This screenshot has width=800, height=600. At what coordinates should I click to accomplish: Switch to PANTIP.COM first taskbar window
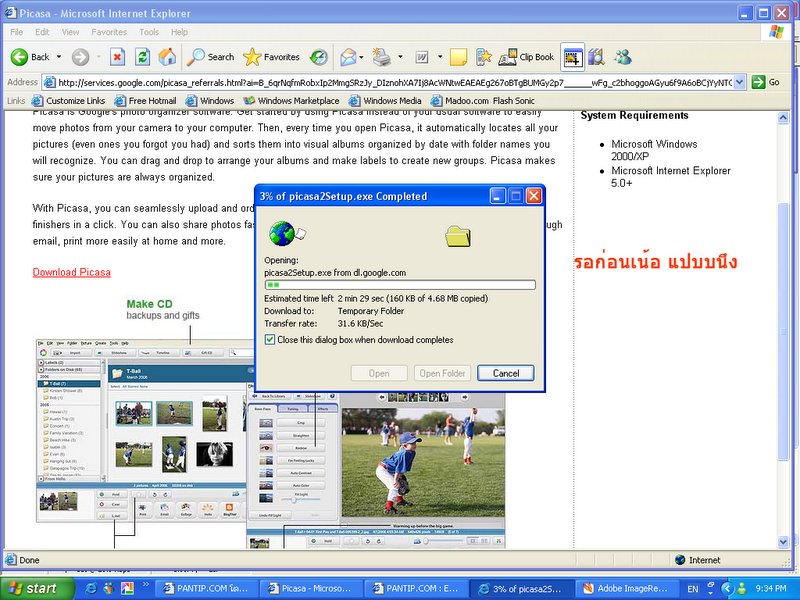tap(207, 588)
